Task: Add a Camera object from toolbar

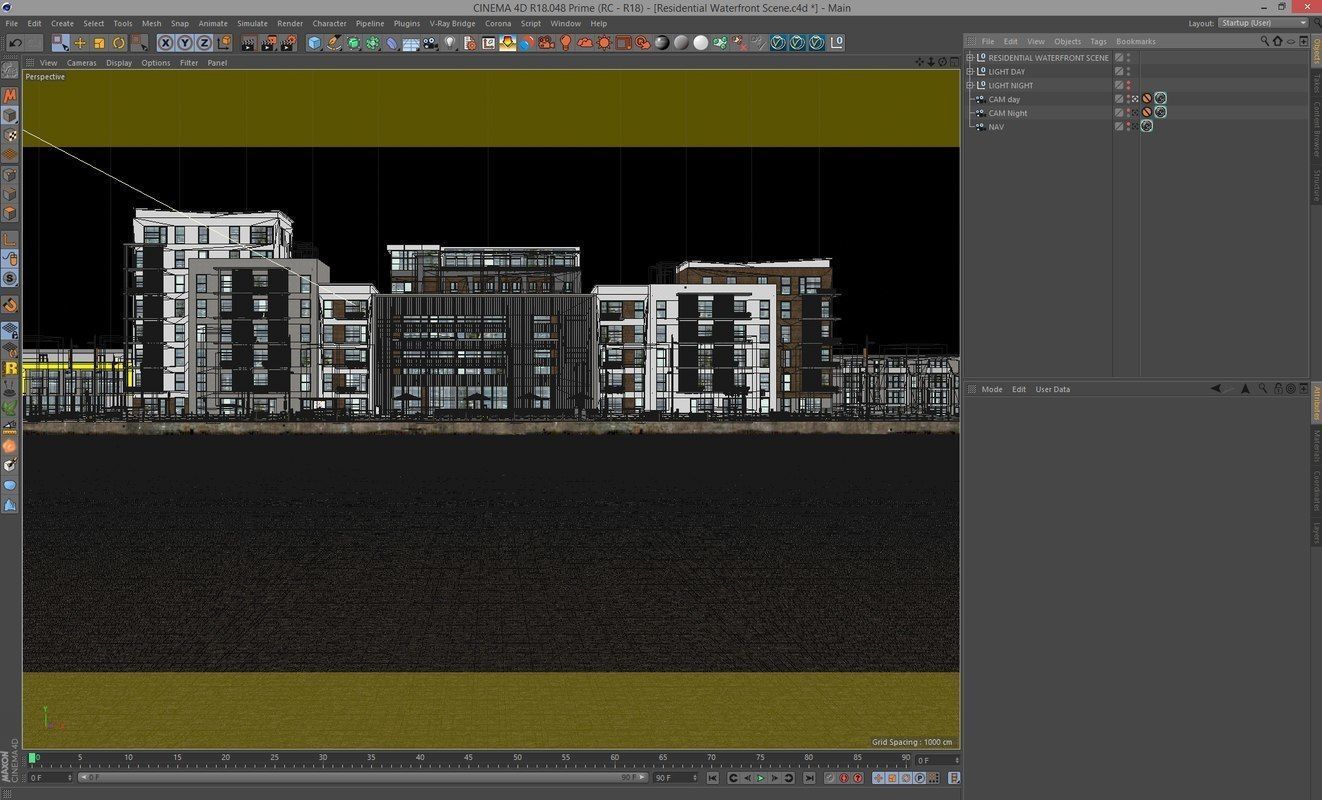Action: [x=430, y=43]
